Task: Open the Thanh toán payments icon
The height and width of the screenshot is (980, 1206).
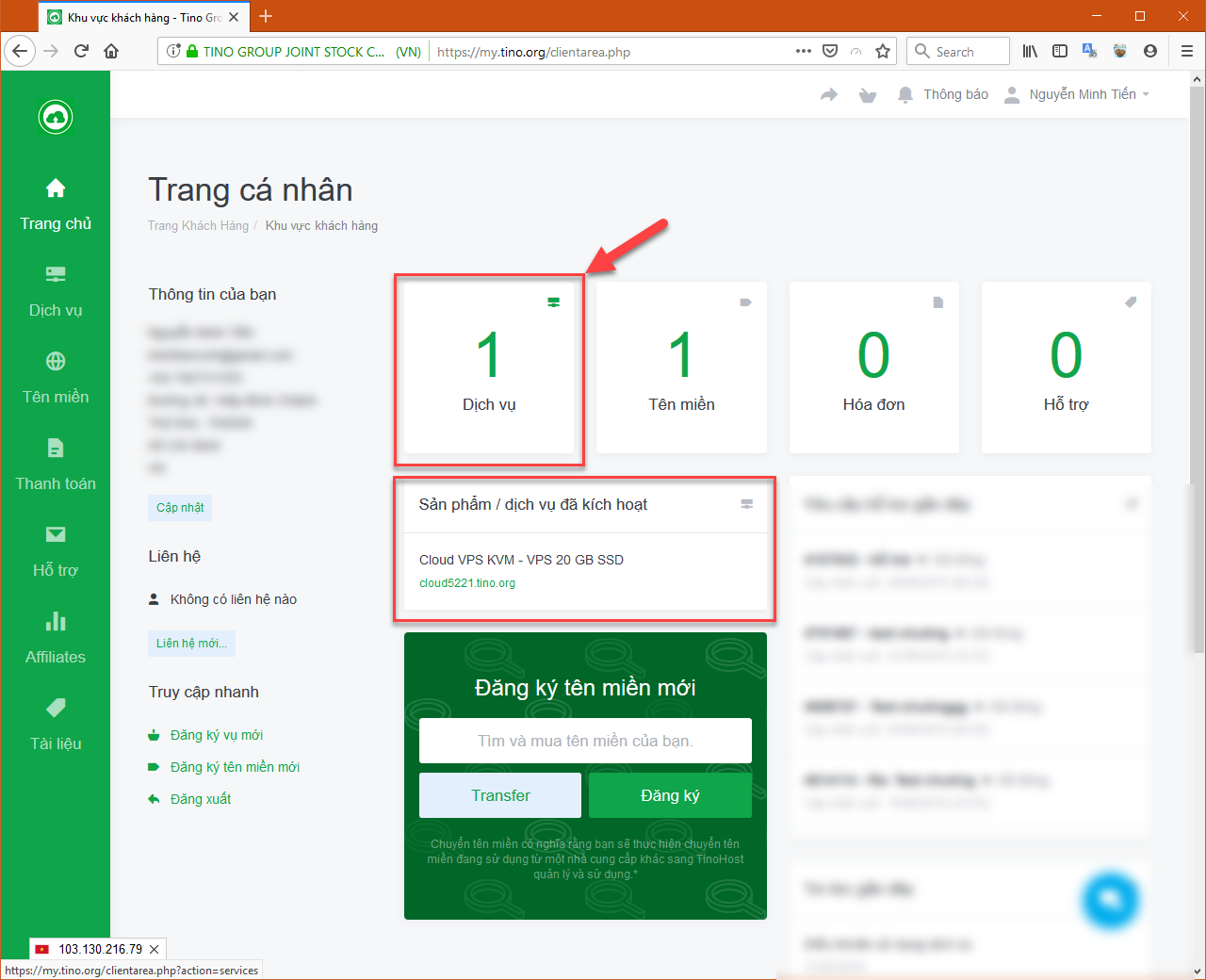Action: click(x=56, y=448)
